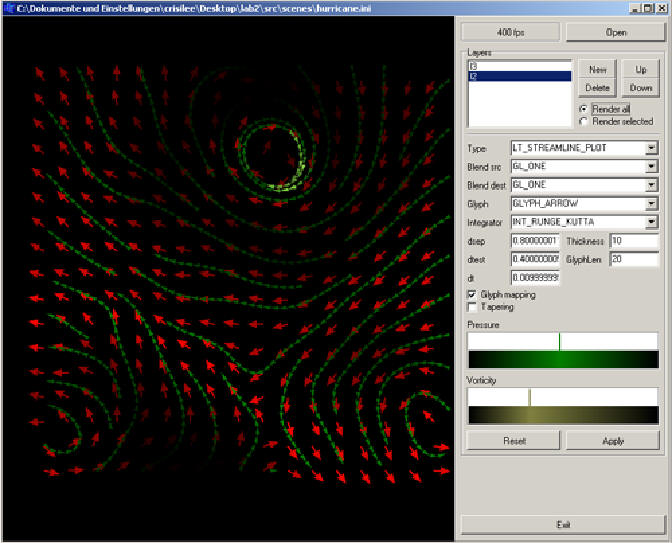Create a layer with the New button
The image size is (672, 543).
coord(597,70)
